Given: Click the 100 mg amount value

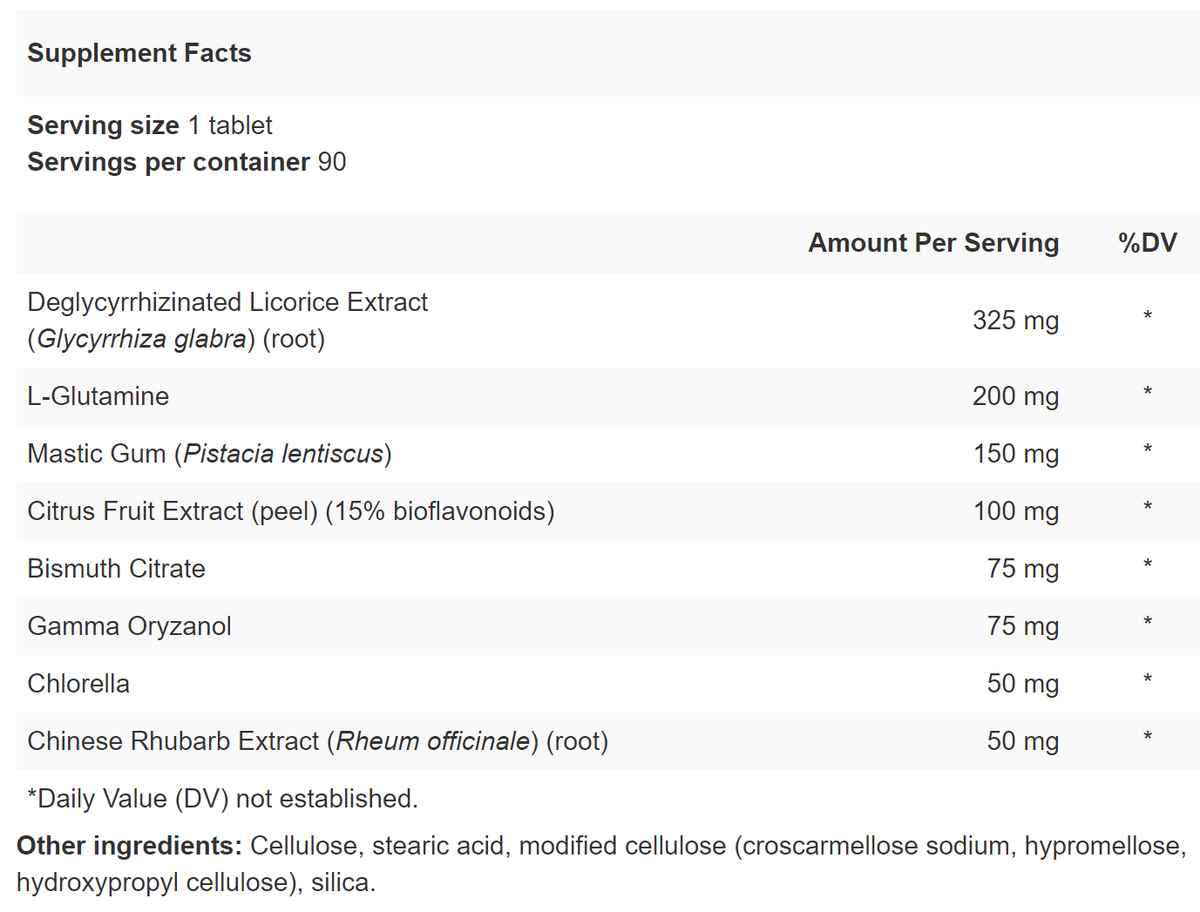Looking at the screenshot, I should pos(1015,511).
